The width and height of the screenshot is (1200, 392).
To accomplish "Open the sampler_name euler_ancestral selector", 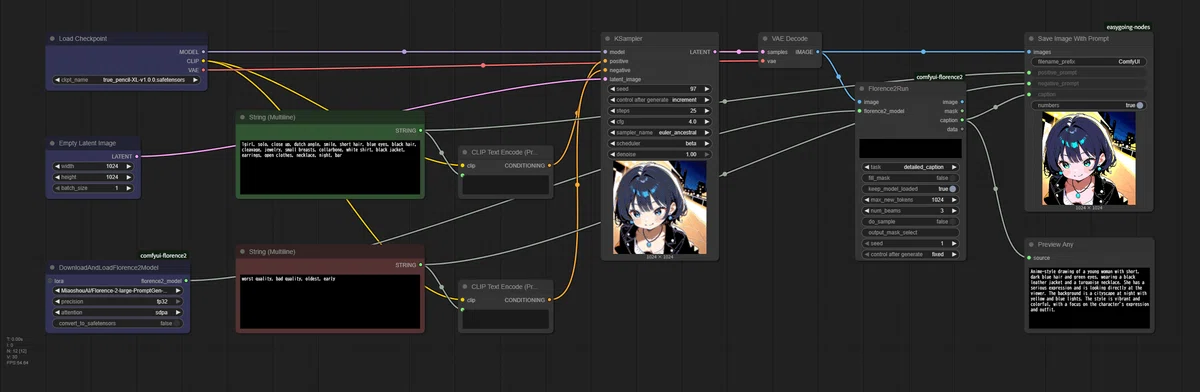I will click(x=660, y=132).
